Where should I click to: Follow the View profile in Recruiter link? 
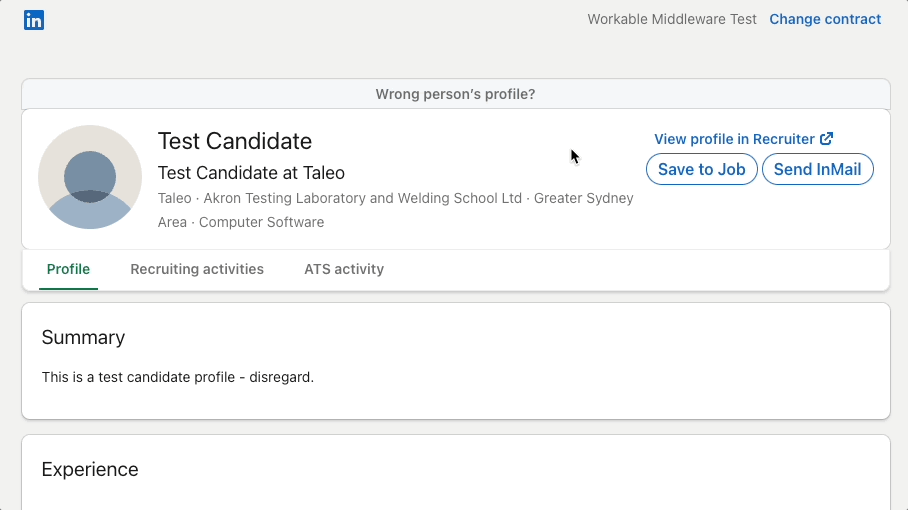pyautogui.click(x=734, y=139)
